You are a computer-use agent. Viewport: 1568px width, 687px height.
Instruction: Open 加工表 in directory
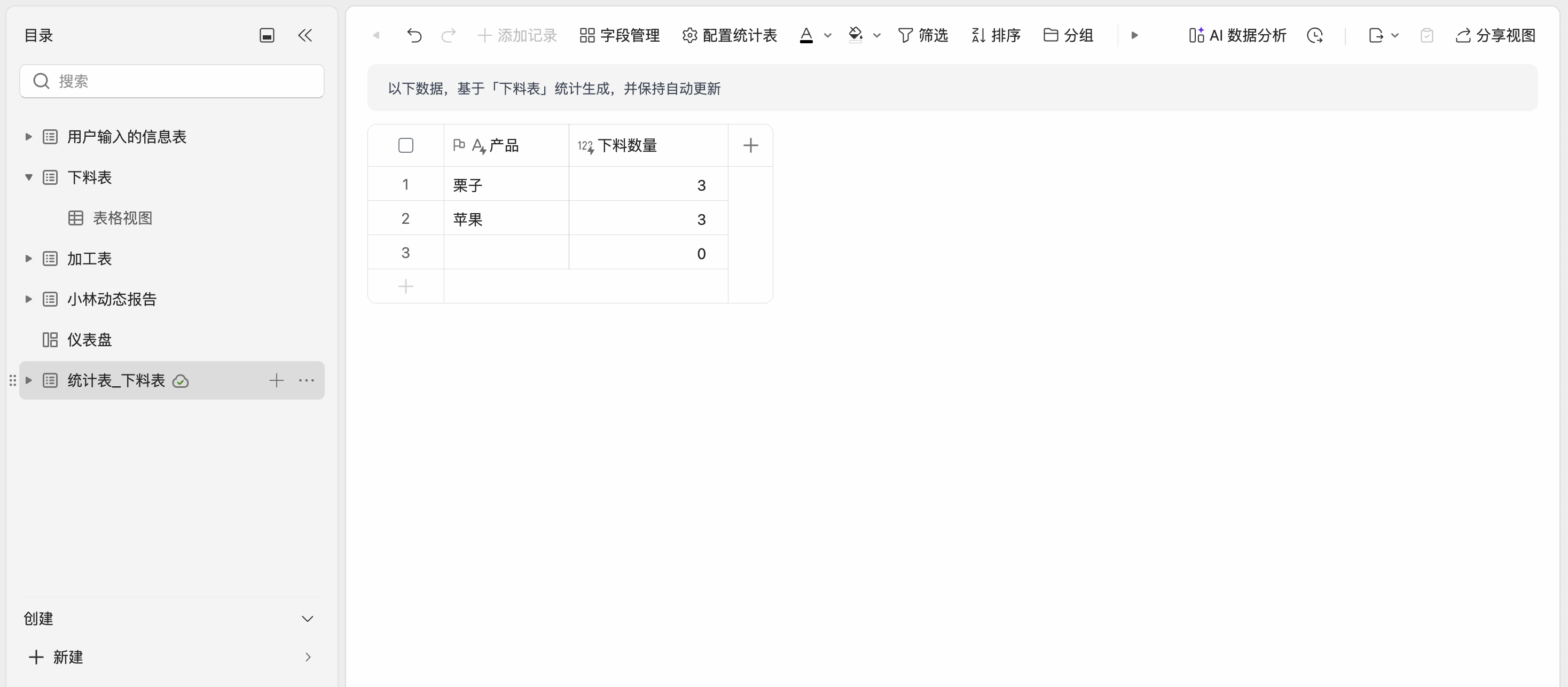(x=90, y=258)
